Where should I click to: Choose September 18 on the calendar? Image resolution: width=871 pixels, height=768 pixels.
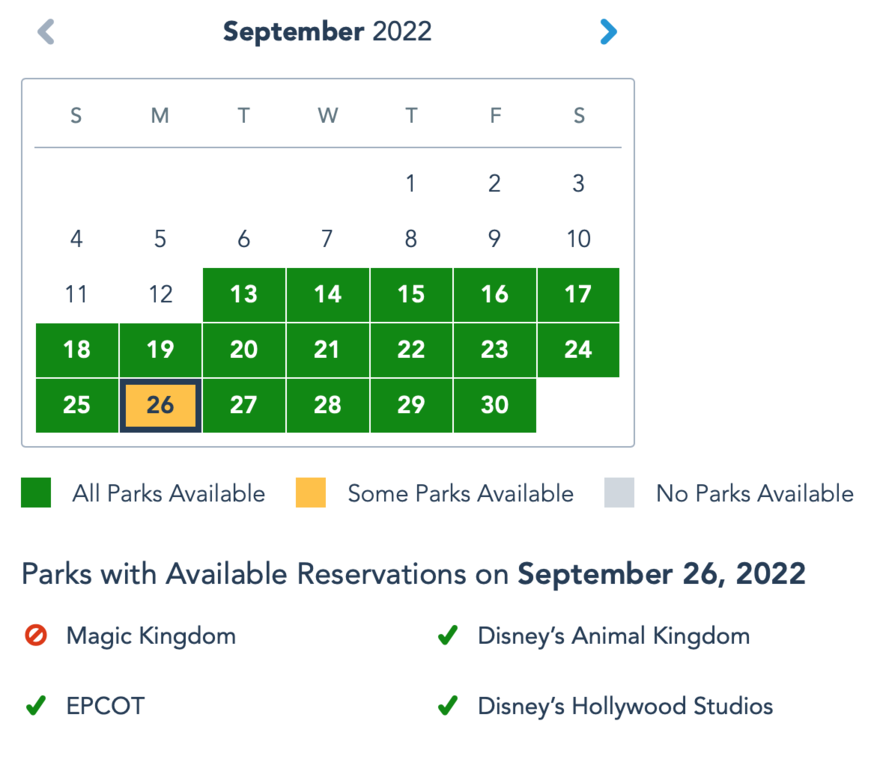pos(77,350)
